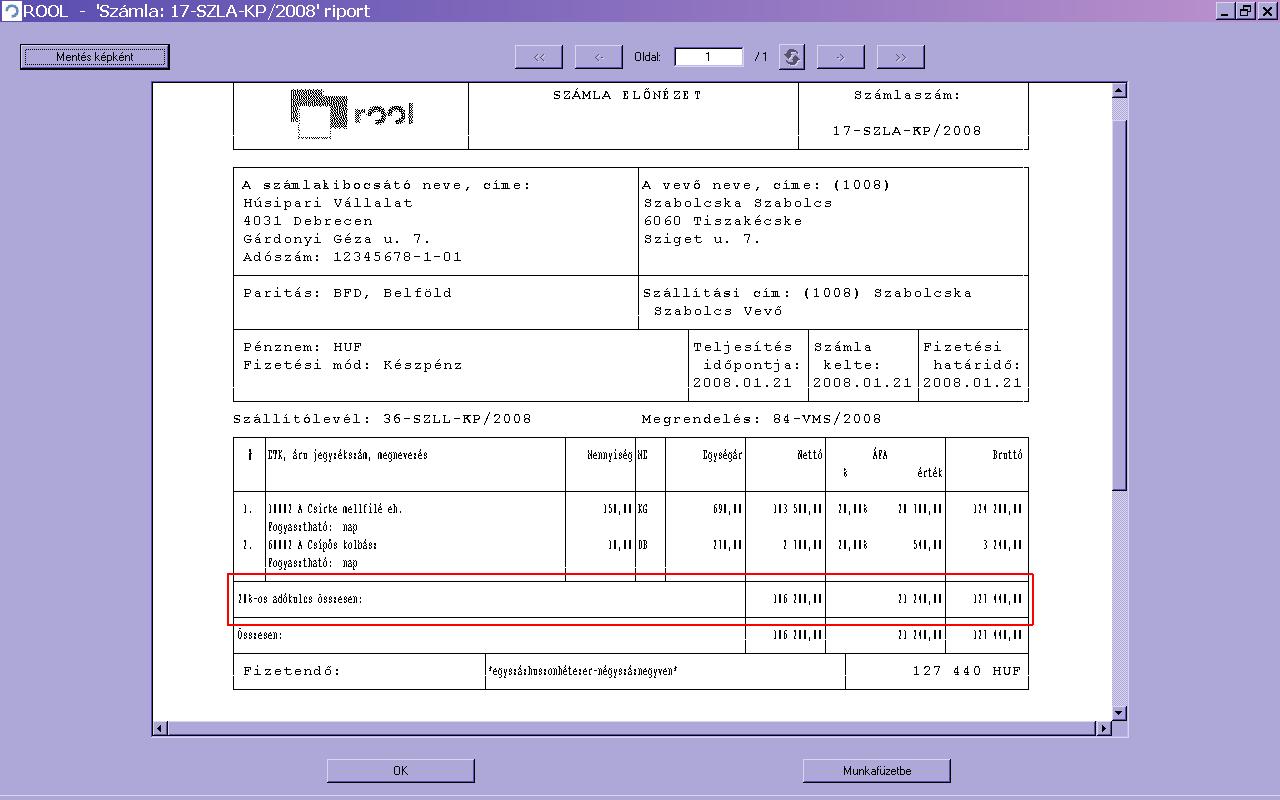Restore down the report window
Viewport: 1280px width, 800px height.
1246,10
